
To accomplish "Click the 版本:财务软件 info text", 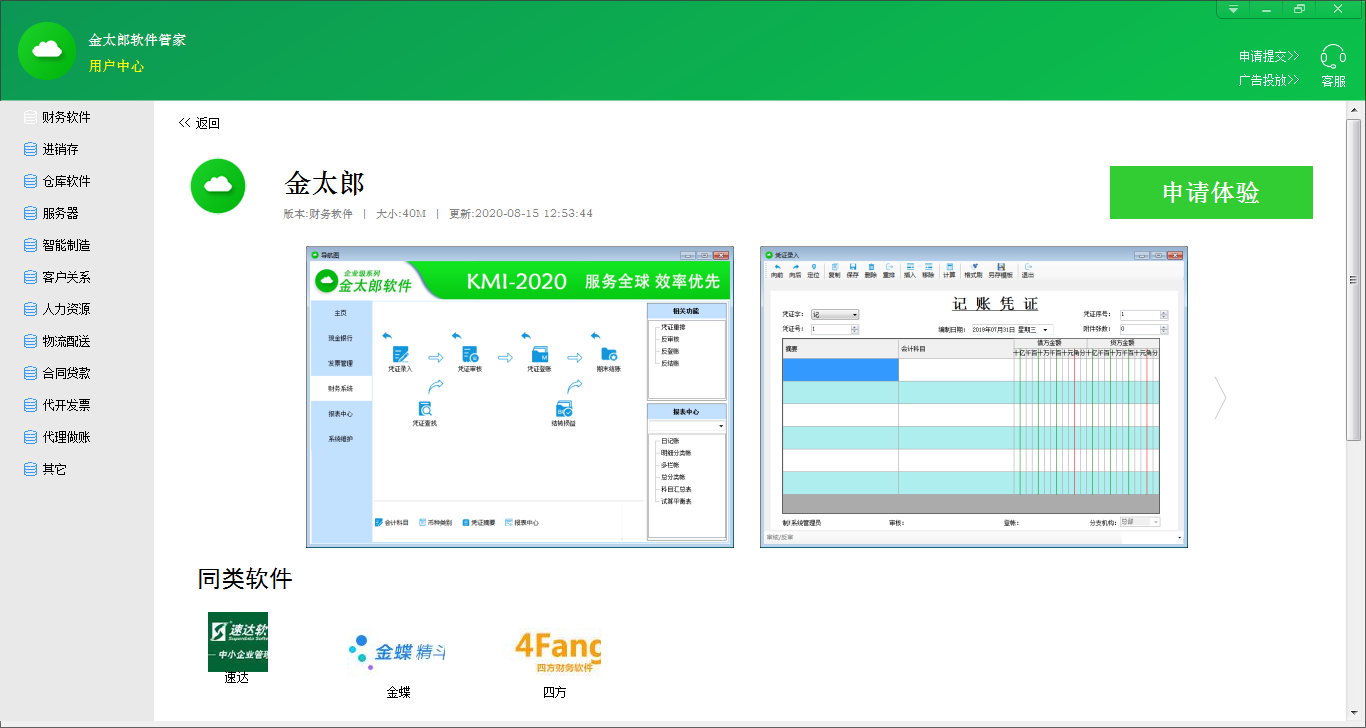I will tap(319, 214).
